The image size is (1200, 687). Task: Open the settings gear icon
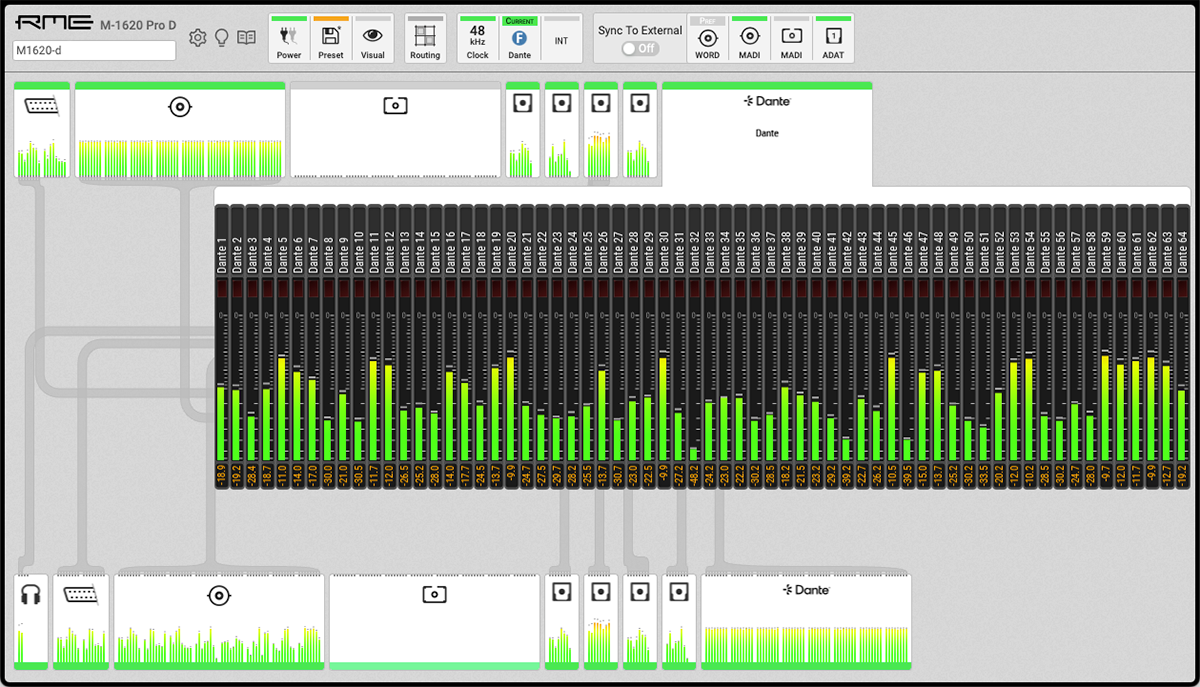click(198, 38)
